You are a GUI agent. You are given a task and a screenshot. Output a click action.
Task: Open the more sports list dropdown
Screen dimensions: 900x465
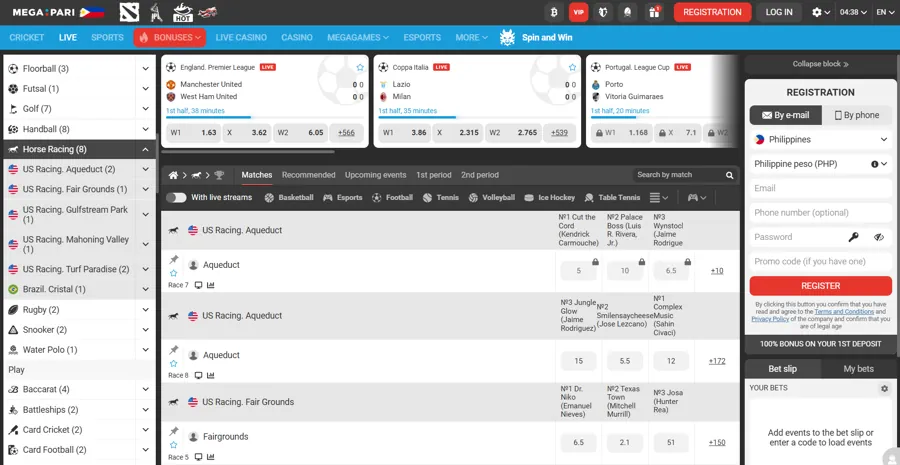[658, 197]
